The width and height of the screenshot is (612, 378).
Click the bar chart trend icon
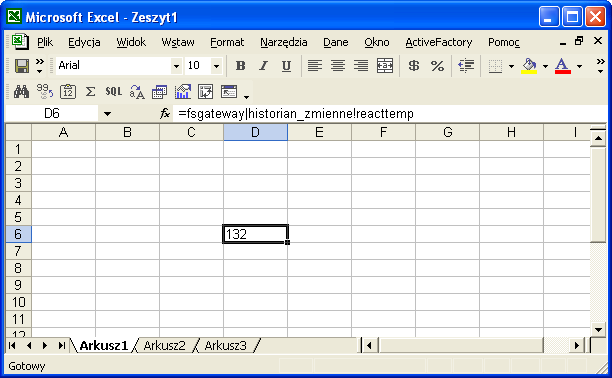click(x=183, y=92)
